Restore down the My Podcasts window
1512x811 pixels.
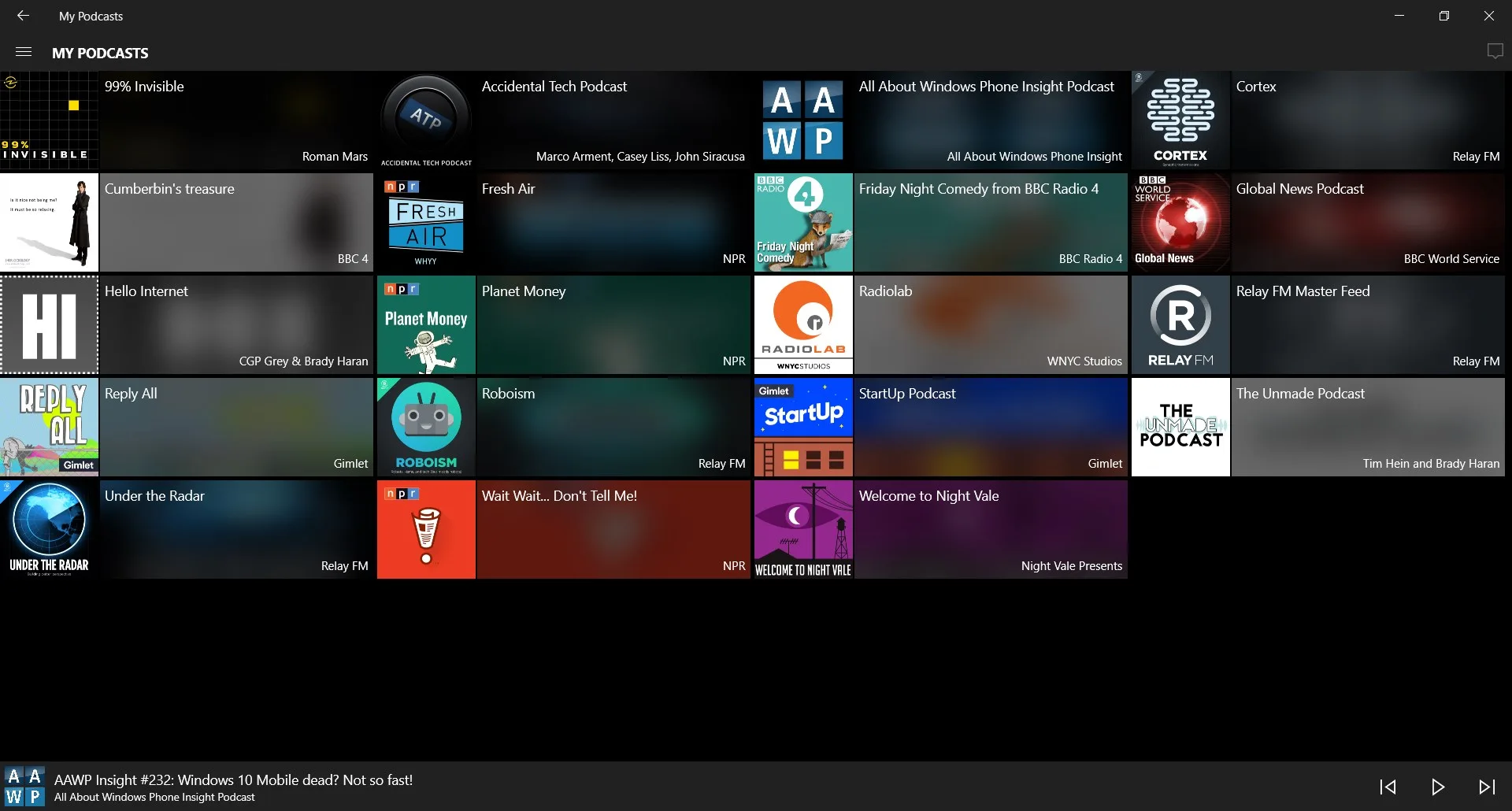1444,16
